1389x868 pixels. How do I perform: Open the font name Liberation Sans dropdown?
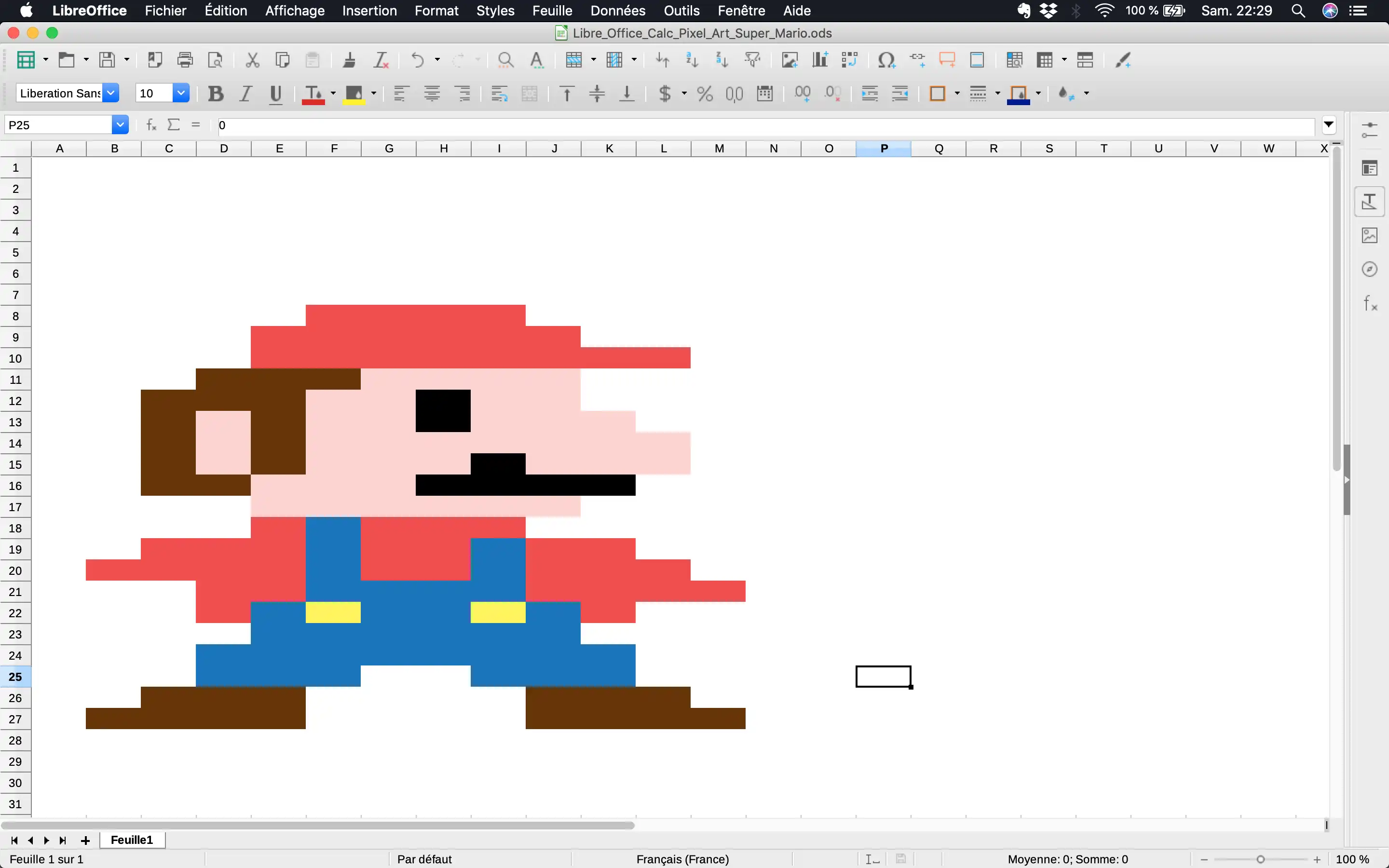(x=111, y=93)
